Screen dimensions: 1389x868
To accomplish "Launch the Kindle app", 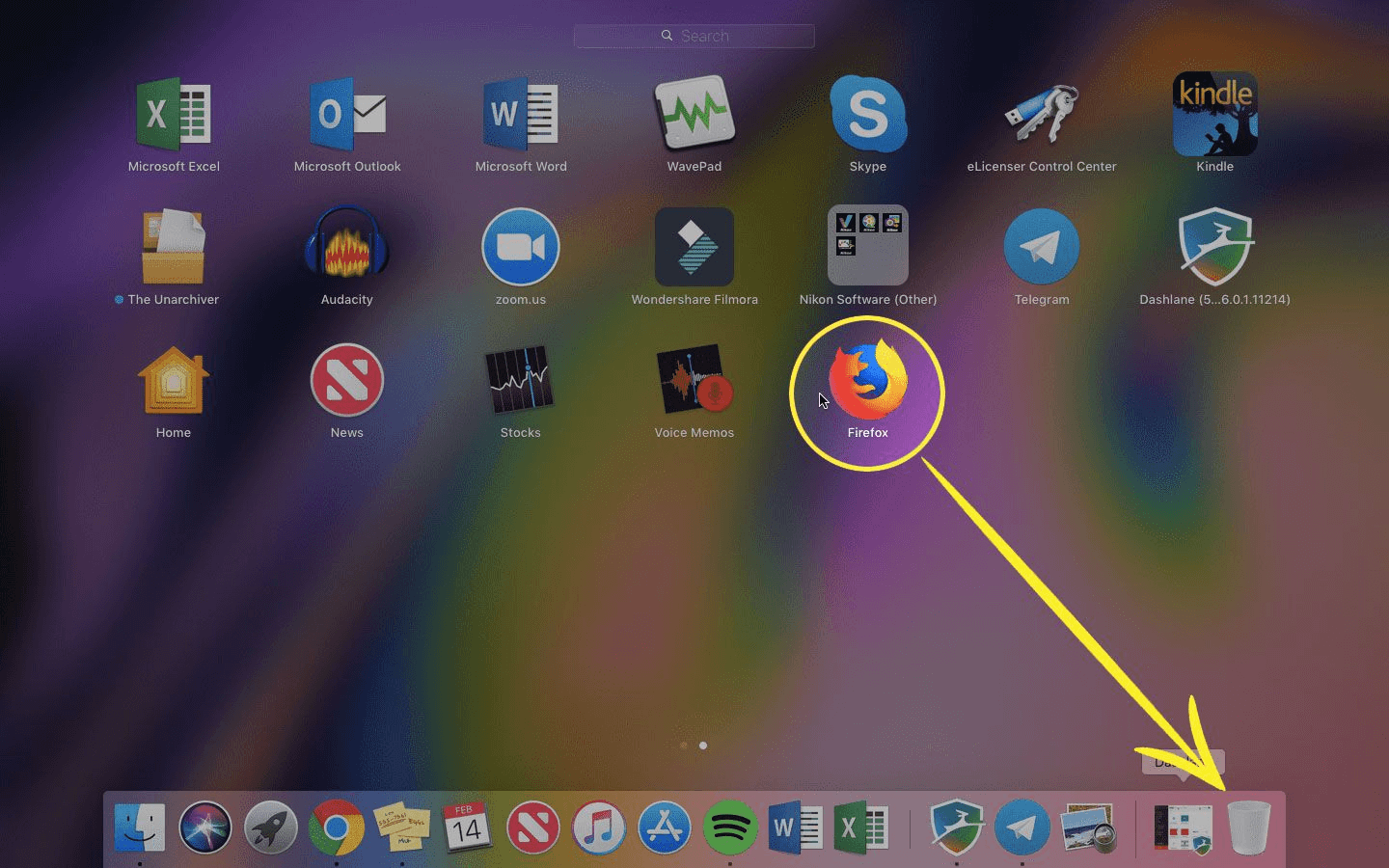I will pyautogui.click(x=1215, y=114).
